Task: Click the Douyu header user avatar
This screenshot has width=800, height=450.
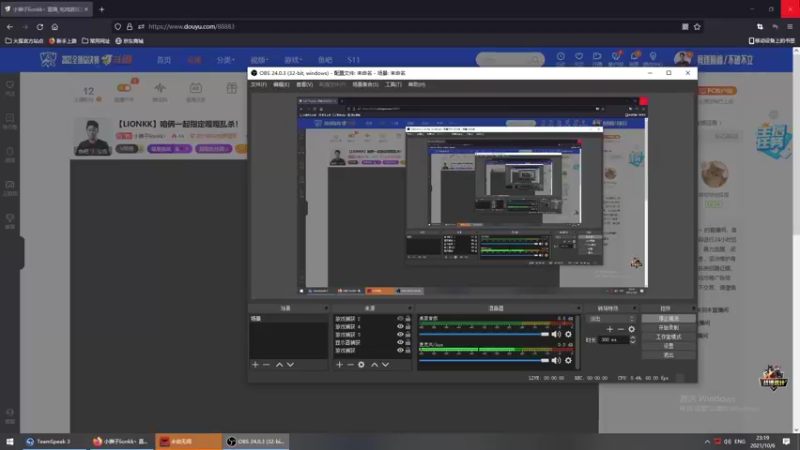Action: [682, 59]
